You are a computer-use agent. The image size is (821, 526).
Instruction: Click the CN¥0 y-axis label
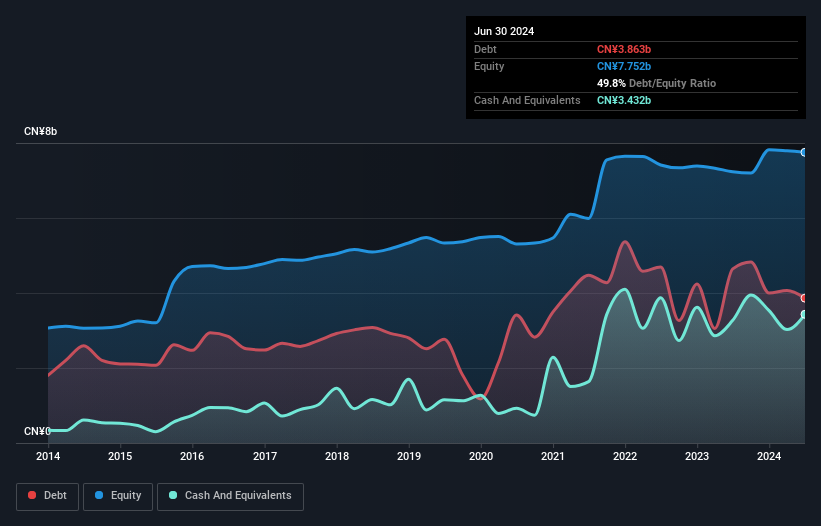[x=37, y=431]
